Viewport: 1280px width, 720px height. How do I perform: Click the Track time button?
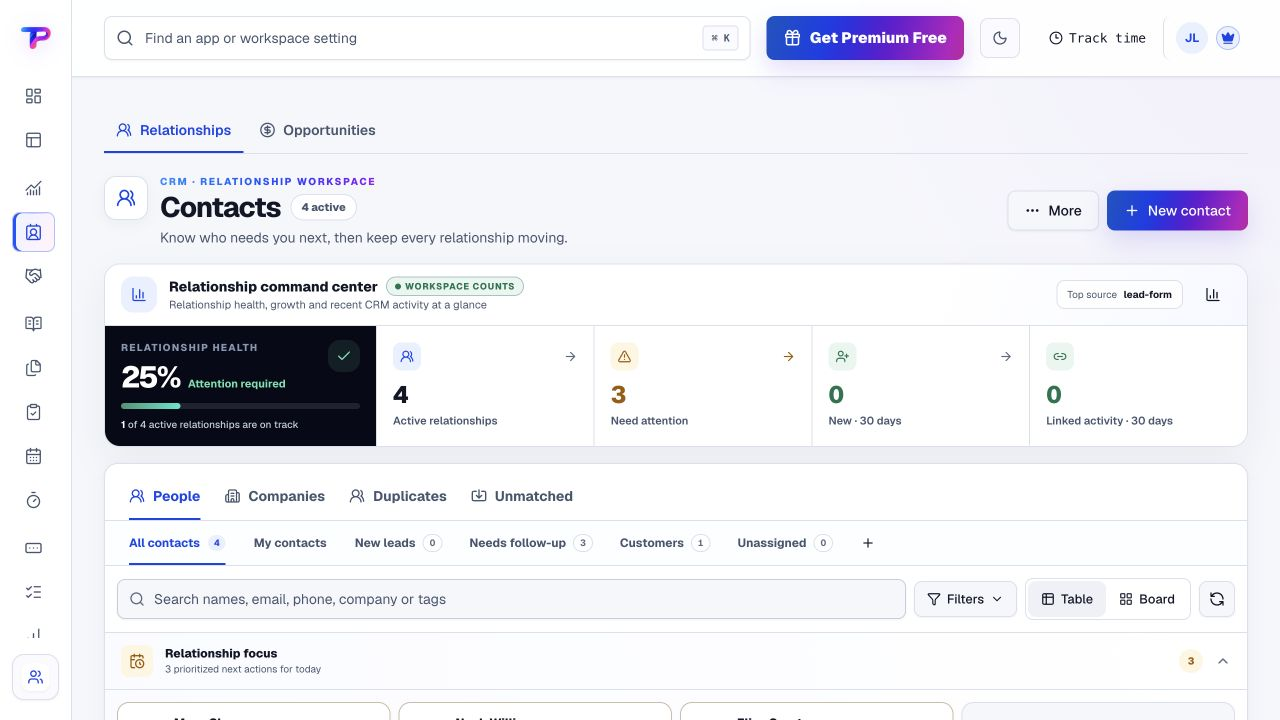pos(1097,38)
